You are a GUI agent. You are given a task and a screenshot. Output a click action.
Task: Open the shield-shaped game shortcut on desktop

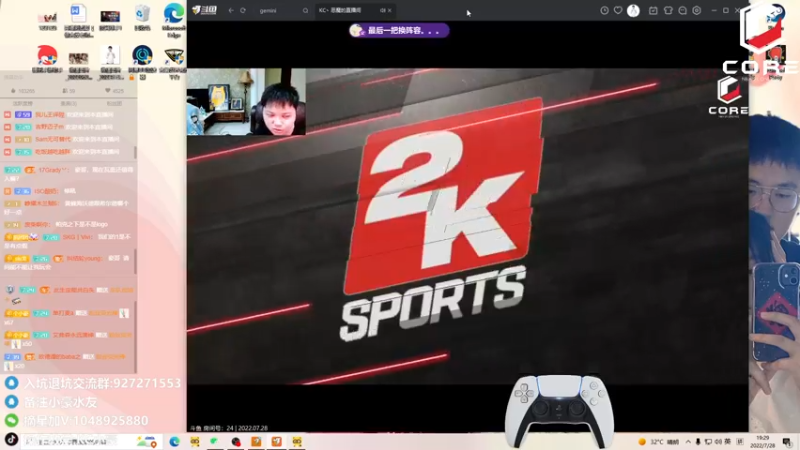[x=174, y=62]
